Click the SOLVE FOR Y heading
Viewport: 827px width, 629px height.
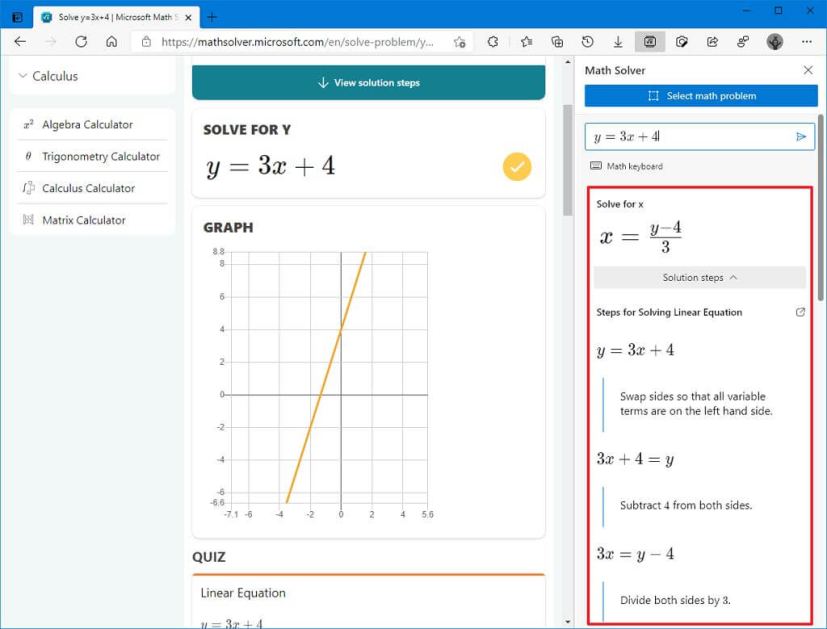coord(247,130)
